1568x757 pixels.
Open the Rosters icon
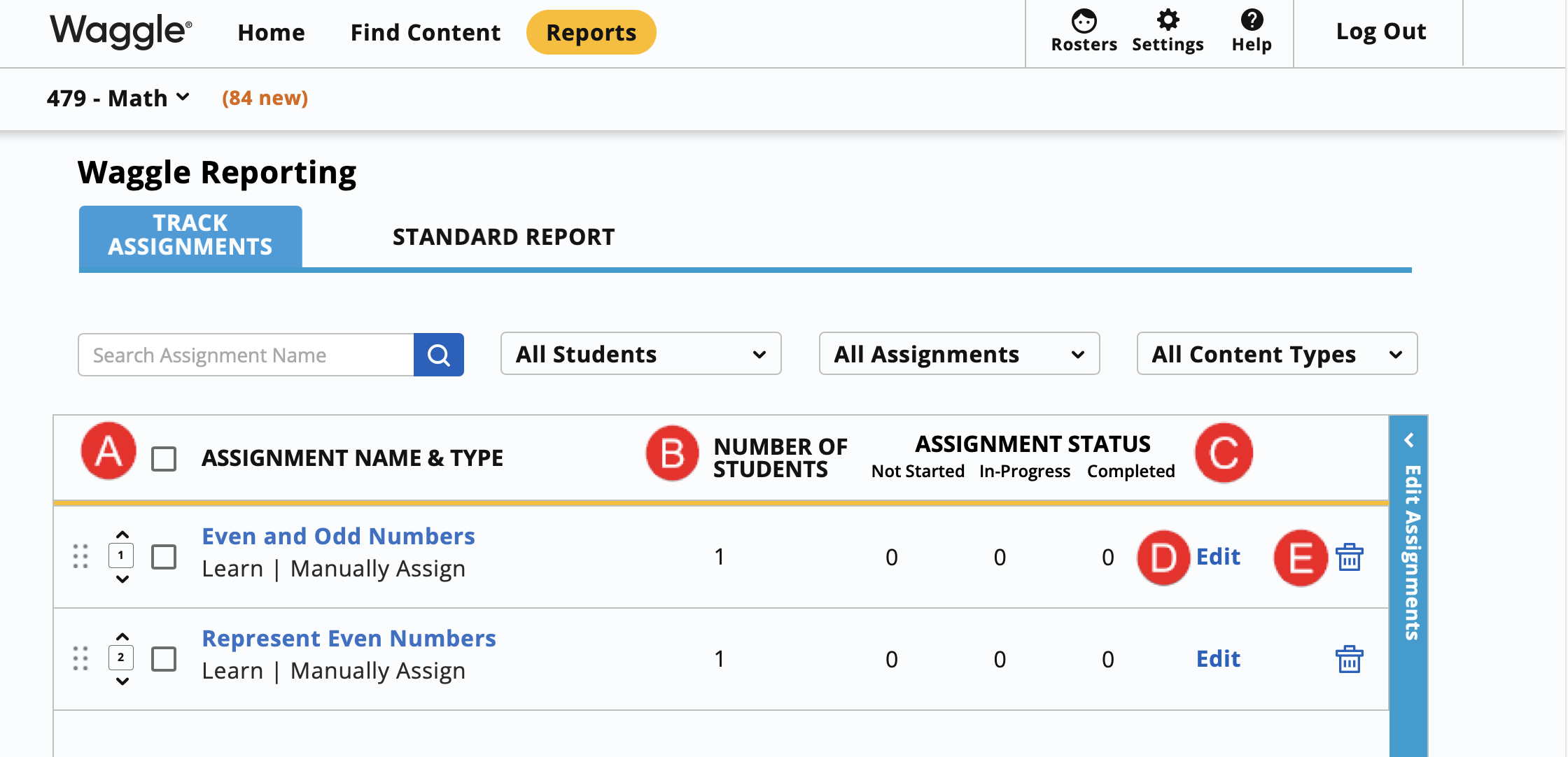pos(1084,31)
